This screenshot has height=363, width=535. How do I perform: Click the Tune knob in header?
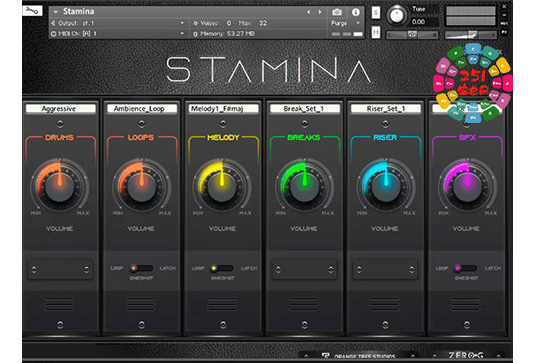pyautogui.click(x=396, y=15)
